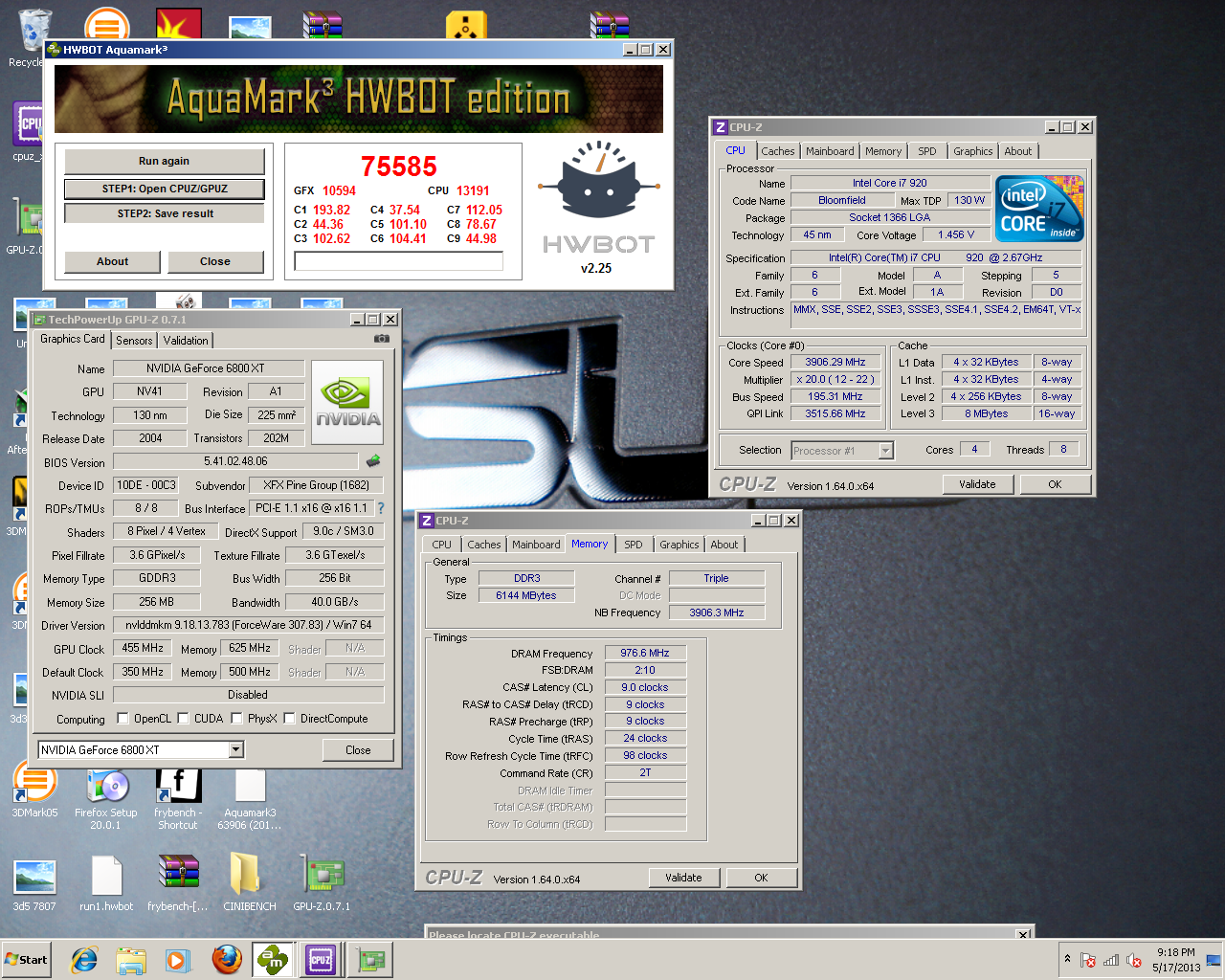Click the CPU-Z taskbar button
The image size is (1225, 980).
321,960
